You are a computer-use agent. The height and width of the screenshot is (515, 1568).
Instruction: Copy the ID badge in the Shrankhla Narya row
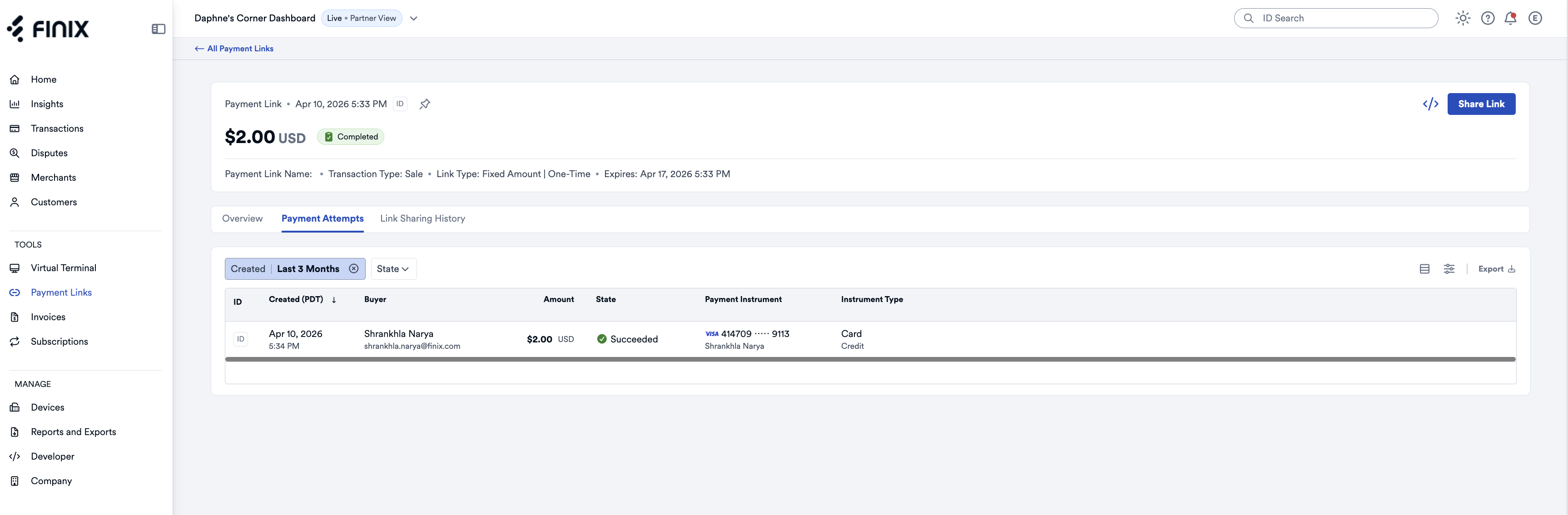tap(241, 339)
